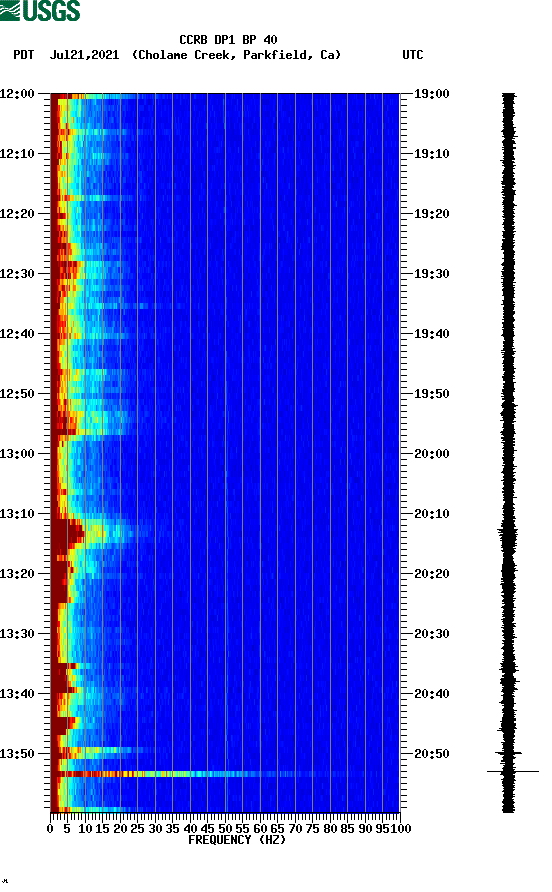This screenshot has width=552, height=892.
Task: Click the 'PDT' timezone label
Action: [24, 55]
